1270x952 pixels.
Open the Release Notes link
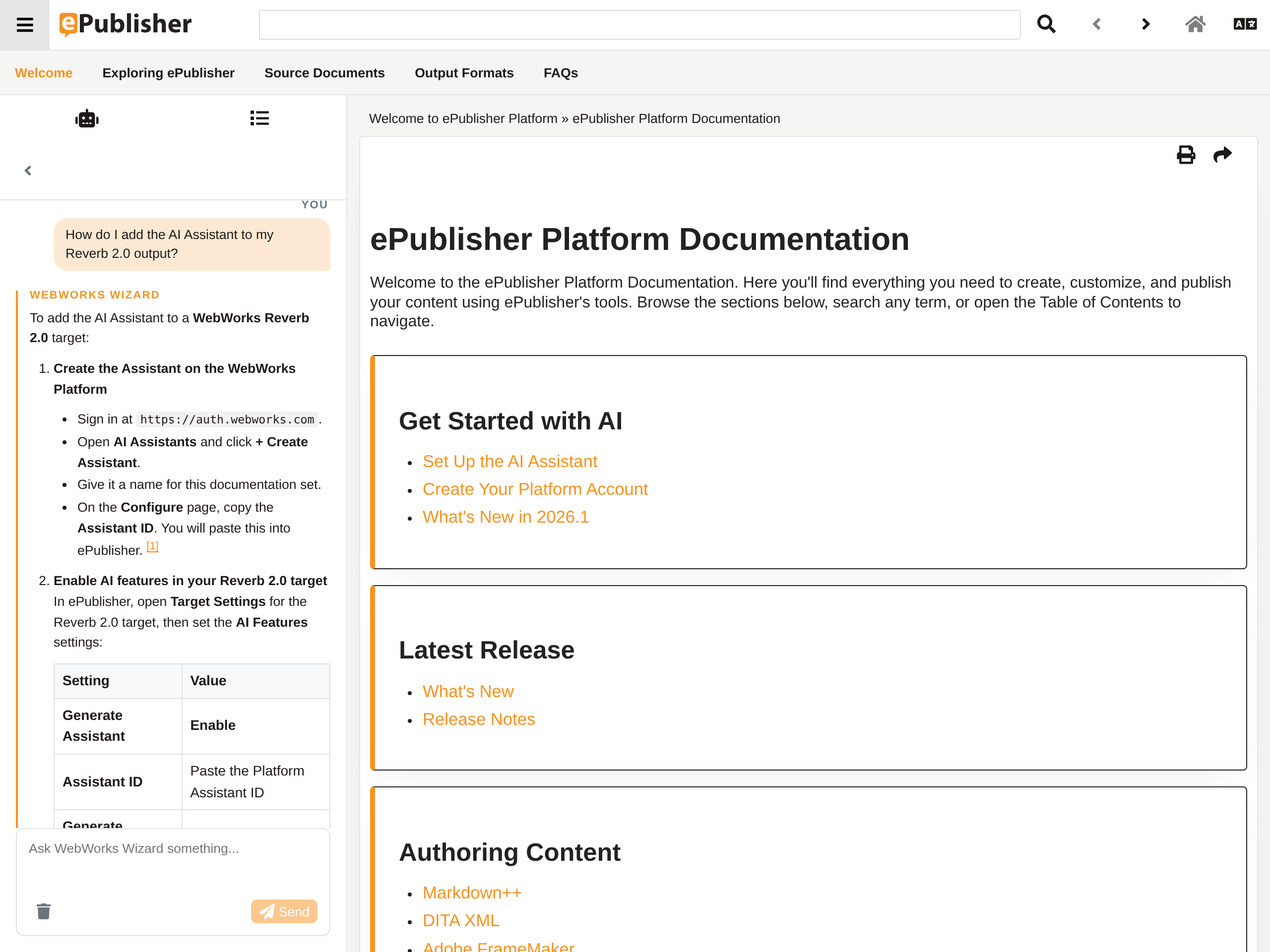click(479, 719)
